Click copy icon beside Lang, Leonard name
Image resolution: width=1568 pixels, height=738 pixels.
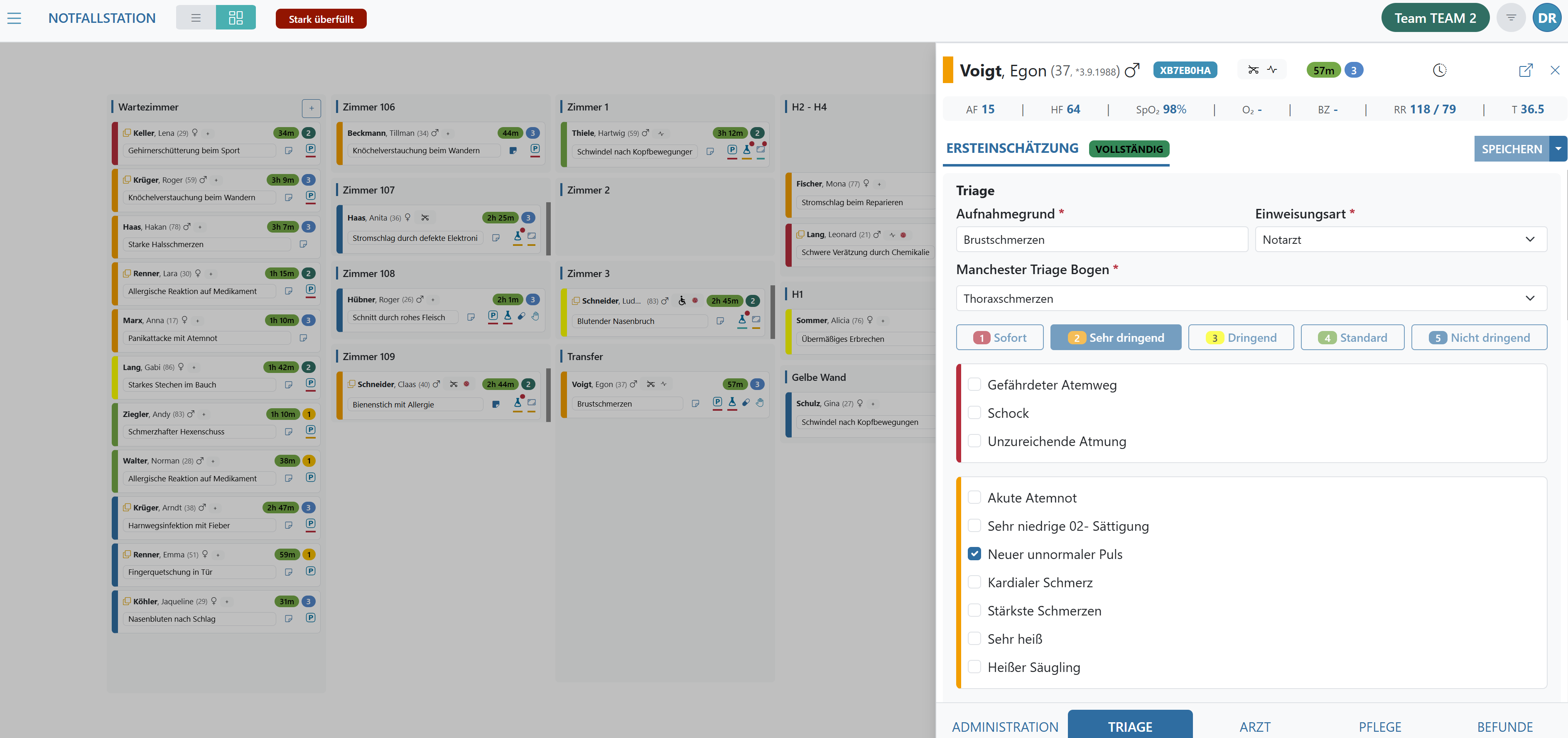coord(800,234)
